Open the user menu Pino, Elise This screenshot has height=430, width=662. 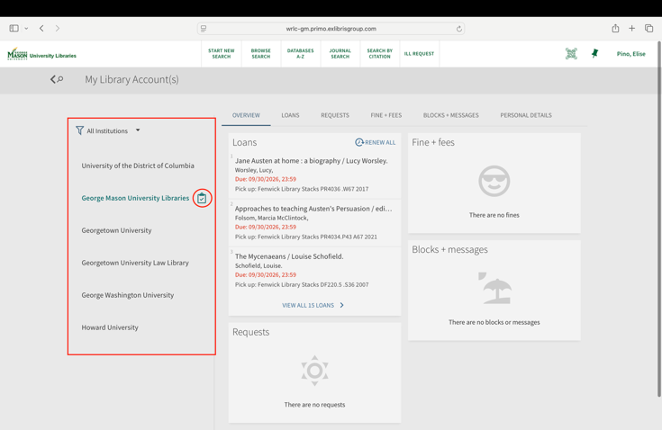[631, 54]
